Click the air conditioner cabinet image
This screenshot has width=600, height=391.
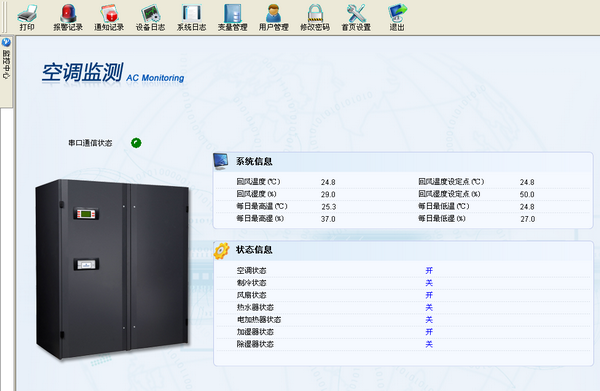pyautogui.click(x=112, y=269)
